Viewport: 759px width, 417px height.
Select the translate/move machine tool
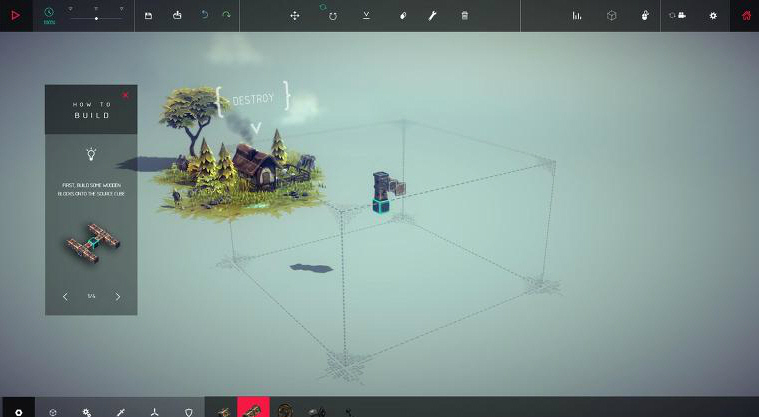coord(295,16)
